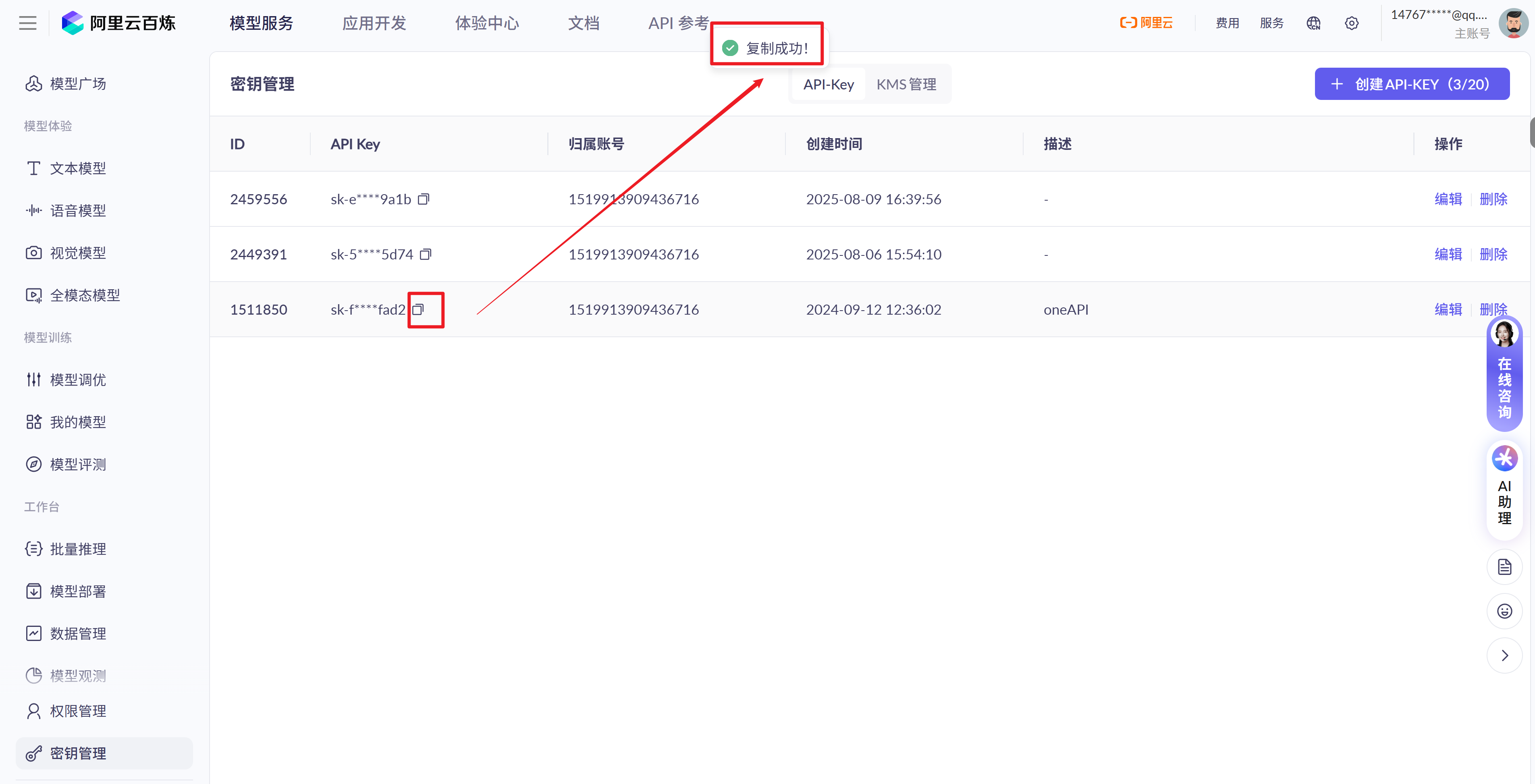Click 编辑 for key ID 2459556

(x=1448, y=199)
